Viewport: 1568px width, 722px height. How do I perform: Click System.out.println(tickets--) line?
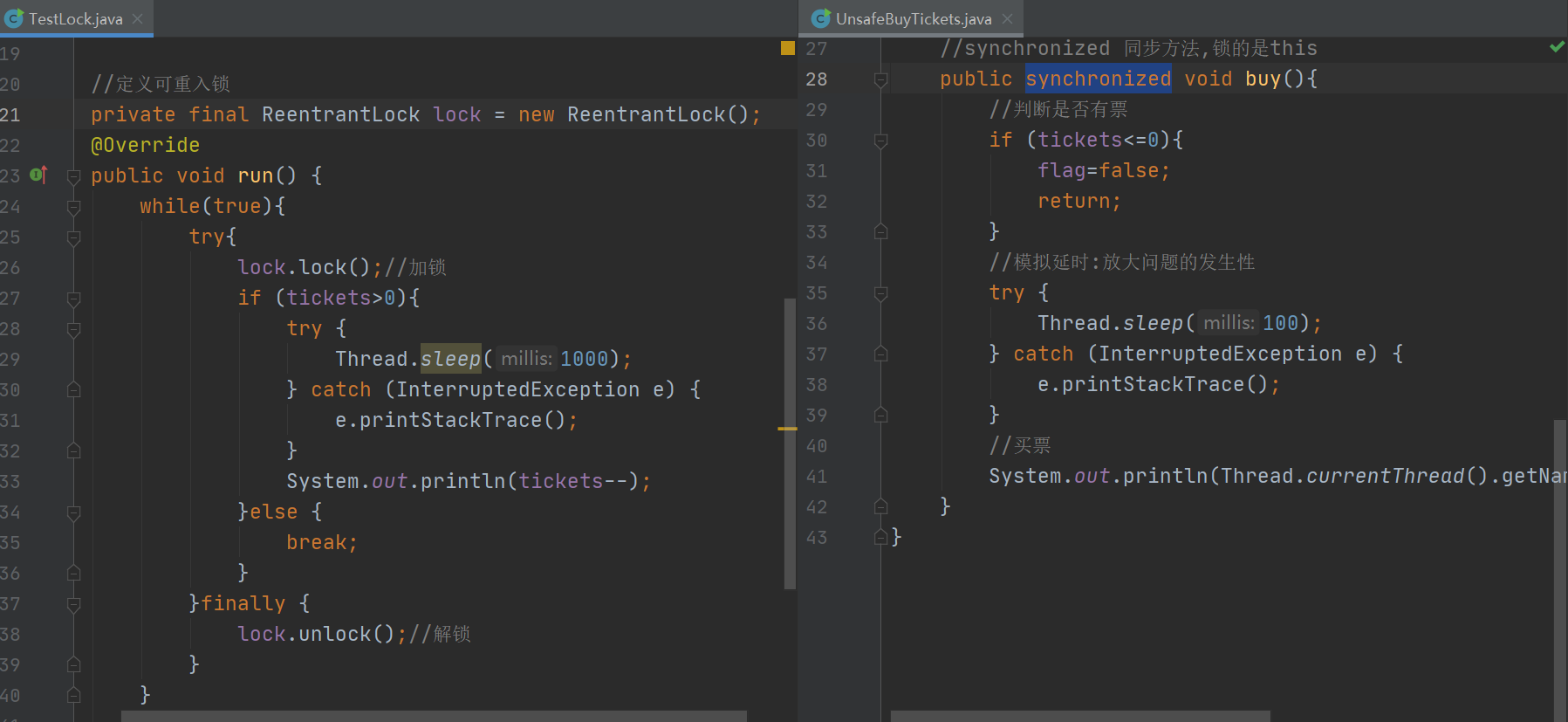click(469, 481)
